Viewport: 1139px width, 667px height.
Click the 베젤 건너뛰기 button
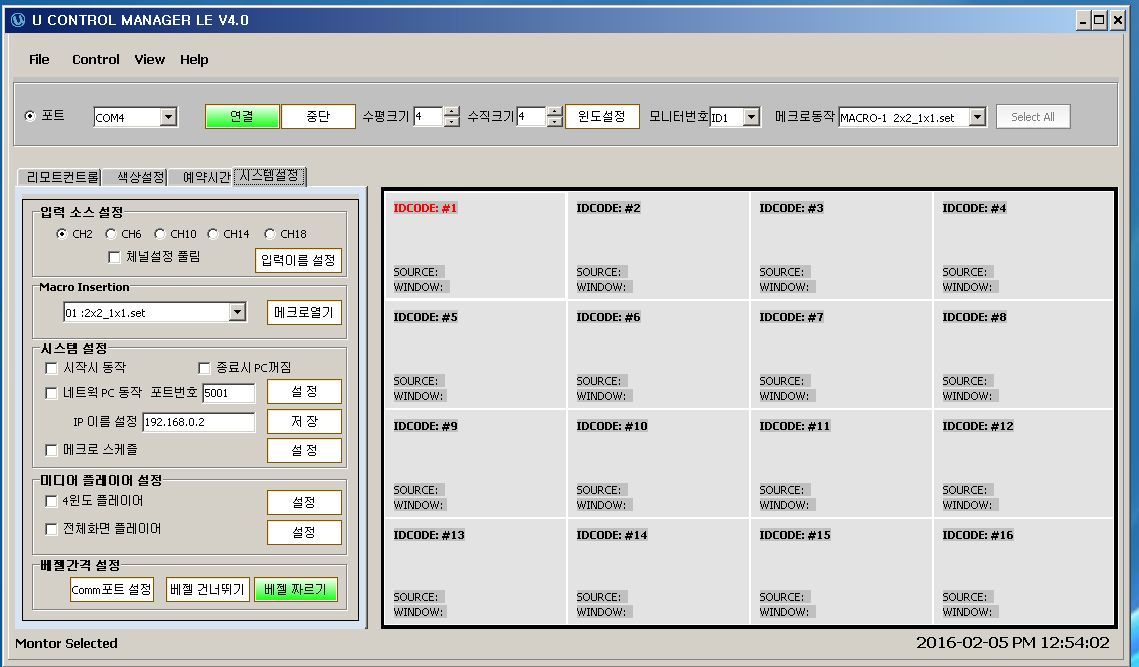[x=208, y=589]
